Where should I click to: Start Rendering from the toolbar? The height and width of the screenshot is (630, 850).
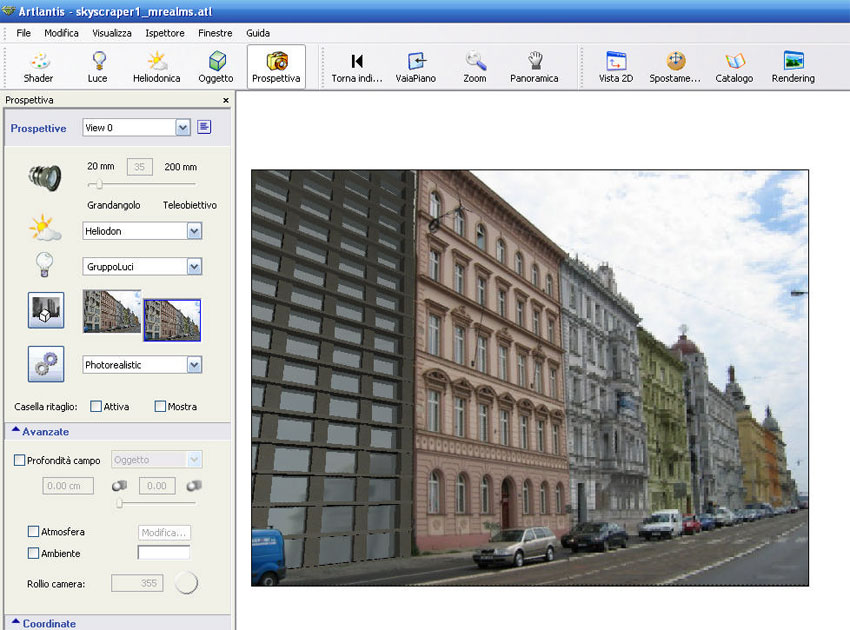[x=793, y=67]
